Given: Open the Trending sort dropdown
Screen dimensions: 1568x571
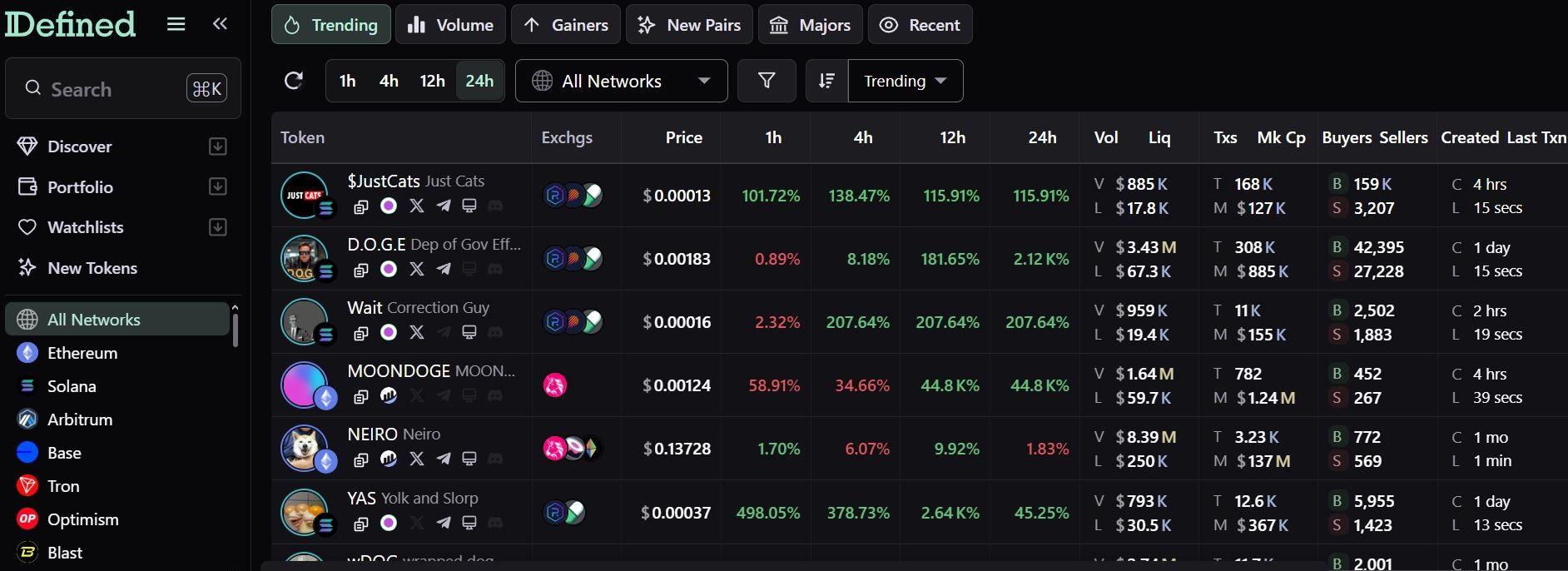Looking at the screenshot, I should [x=905, y=81].
